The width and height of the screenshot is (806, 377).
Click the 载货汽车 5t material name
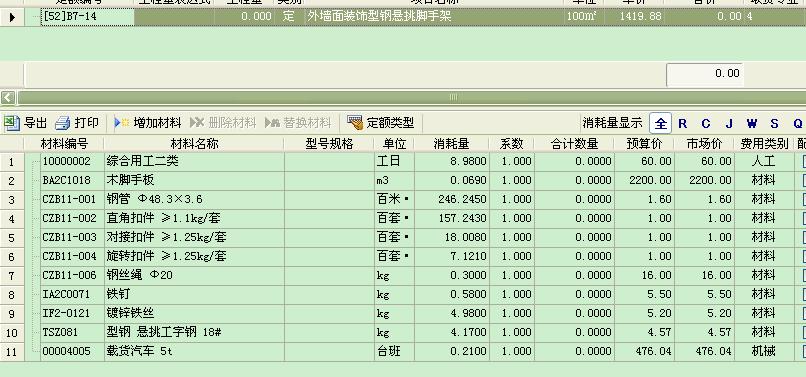(x=140, y=352)
